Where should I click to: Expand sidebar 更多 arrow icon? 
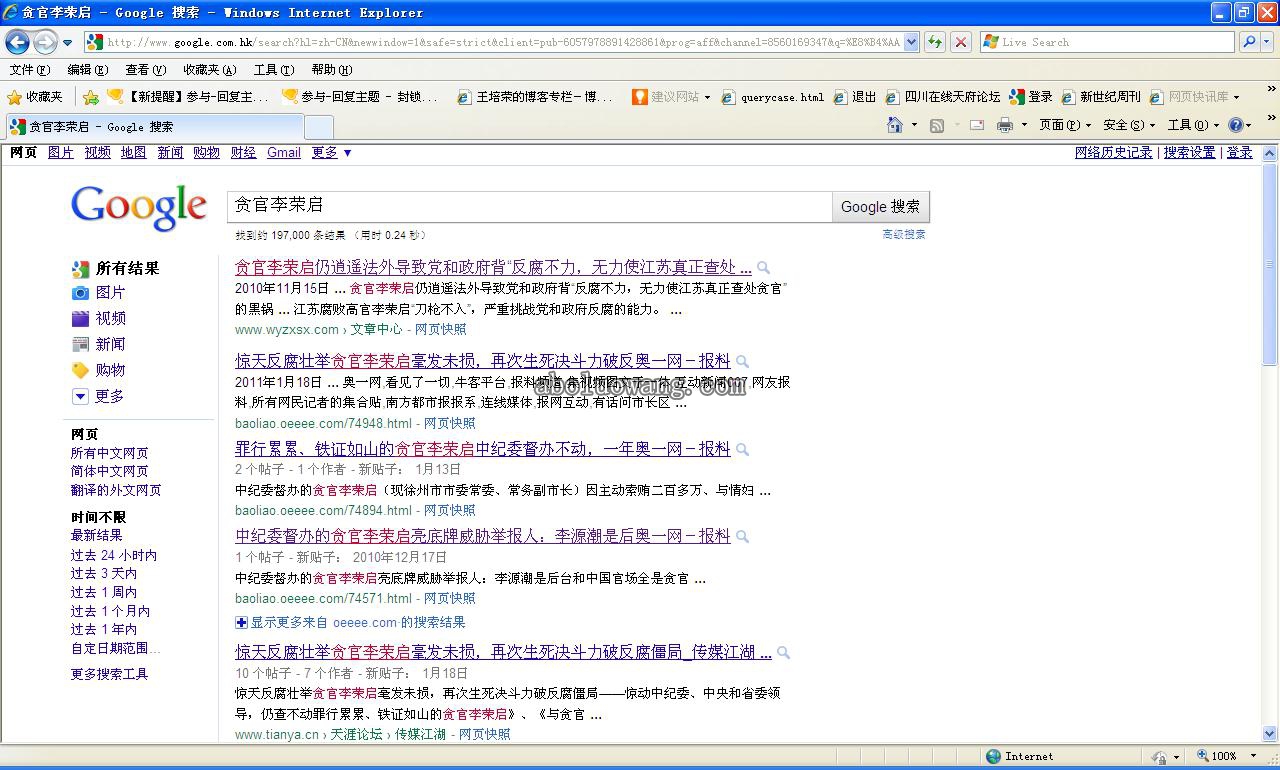[x=80, y=396]
